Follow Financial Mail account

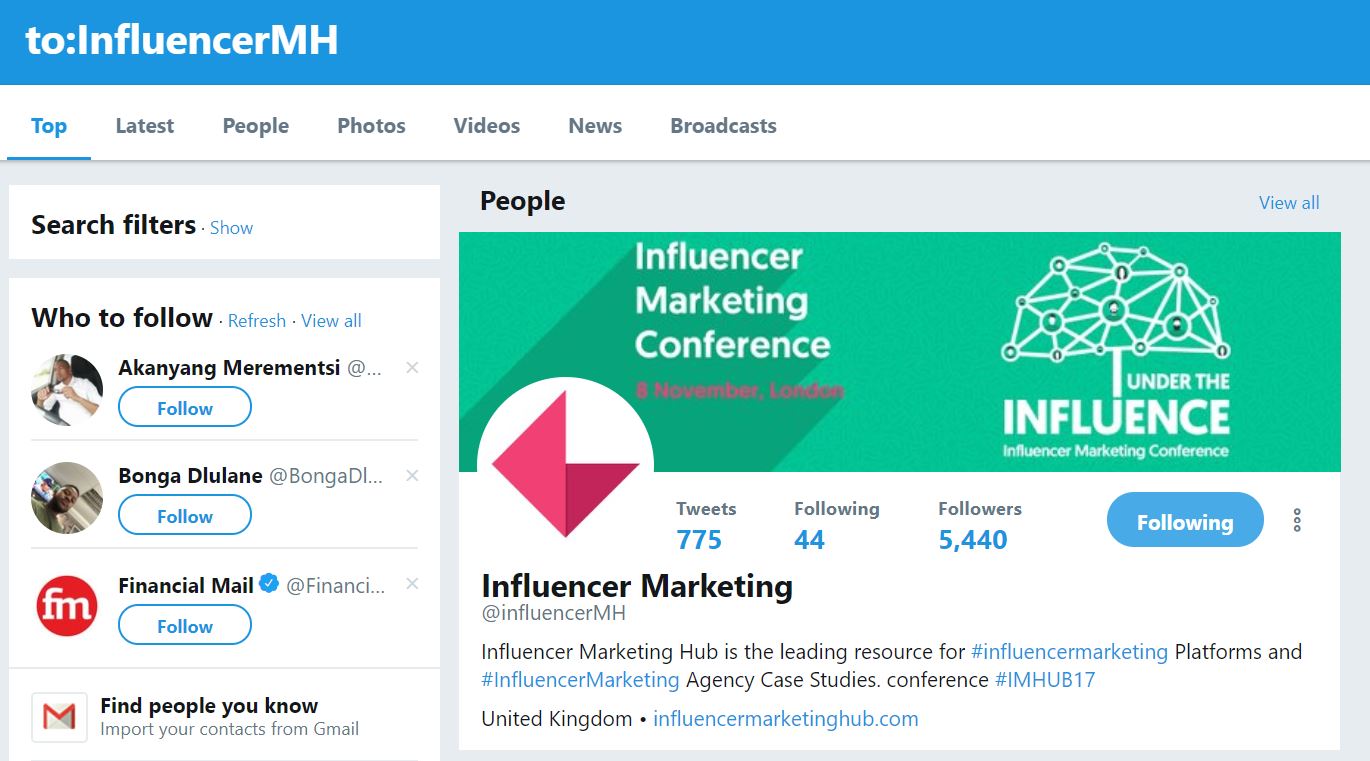185,626
